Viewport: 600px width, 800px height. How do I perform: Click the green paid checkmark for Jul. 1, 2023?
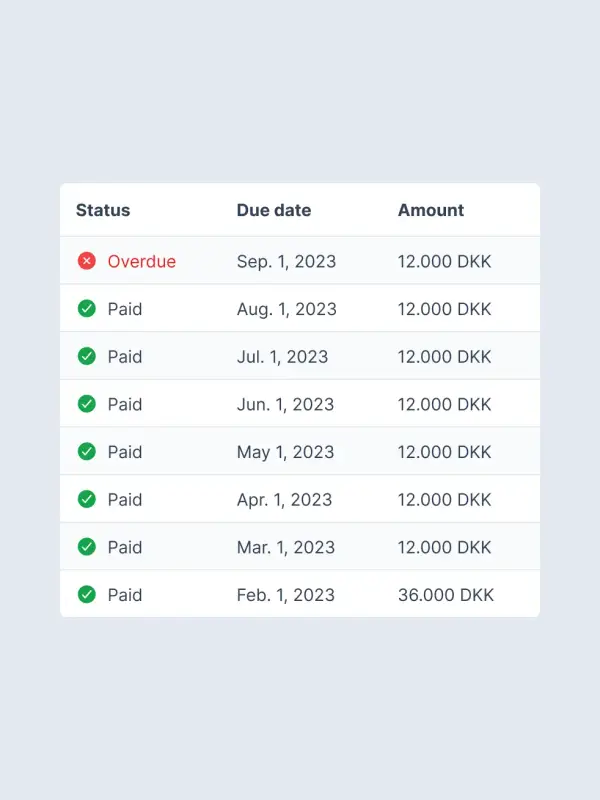[x=87, y=356]
